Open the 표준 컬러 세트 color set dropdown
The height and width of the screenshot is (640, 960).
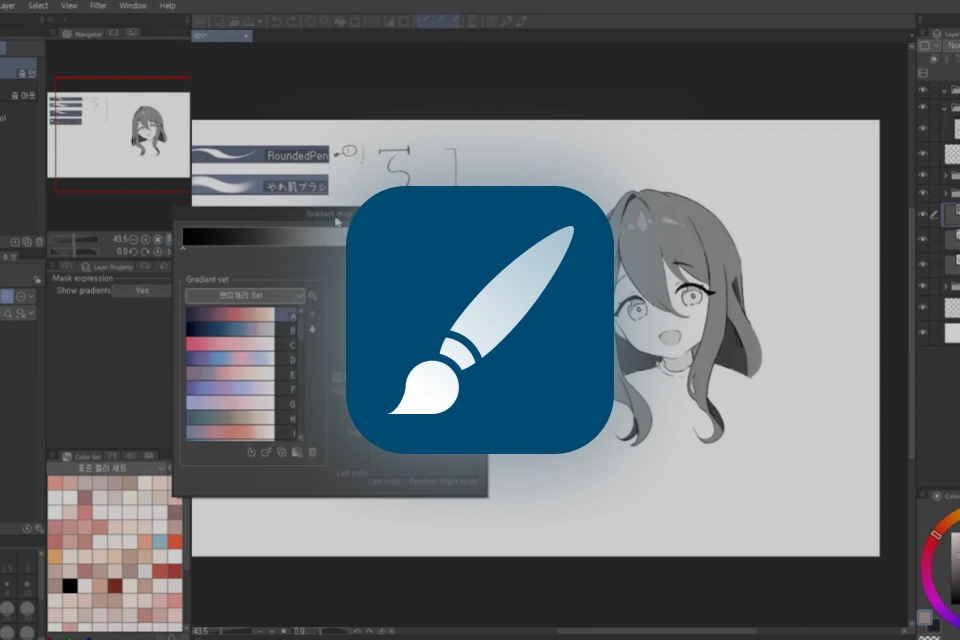(107, 469)
